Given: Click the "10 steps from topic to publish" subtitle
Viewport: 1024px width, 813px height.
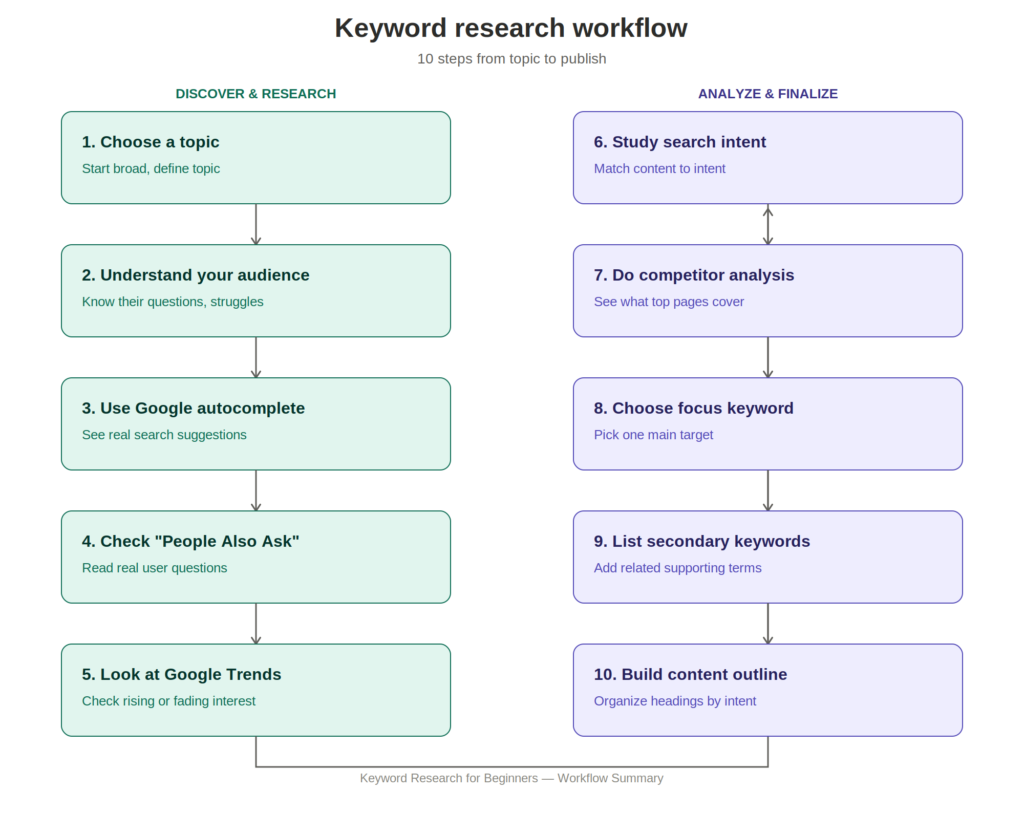Looking at the screenshot, I should [x=511, y=59].
